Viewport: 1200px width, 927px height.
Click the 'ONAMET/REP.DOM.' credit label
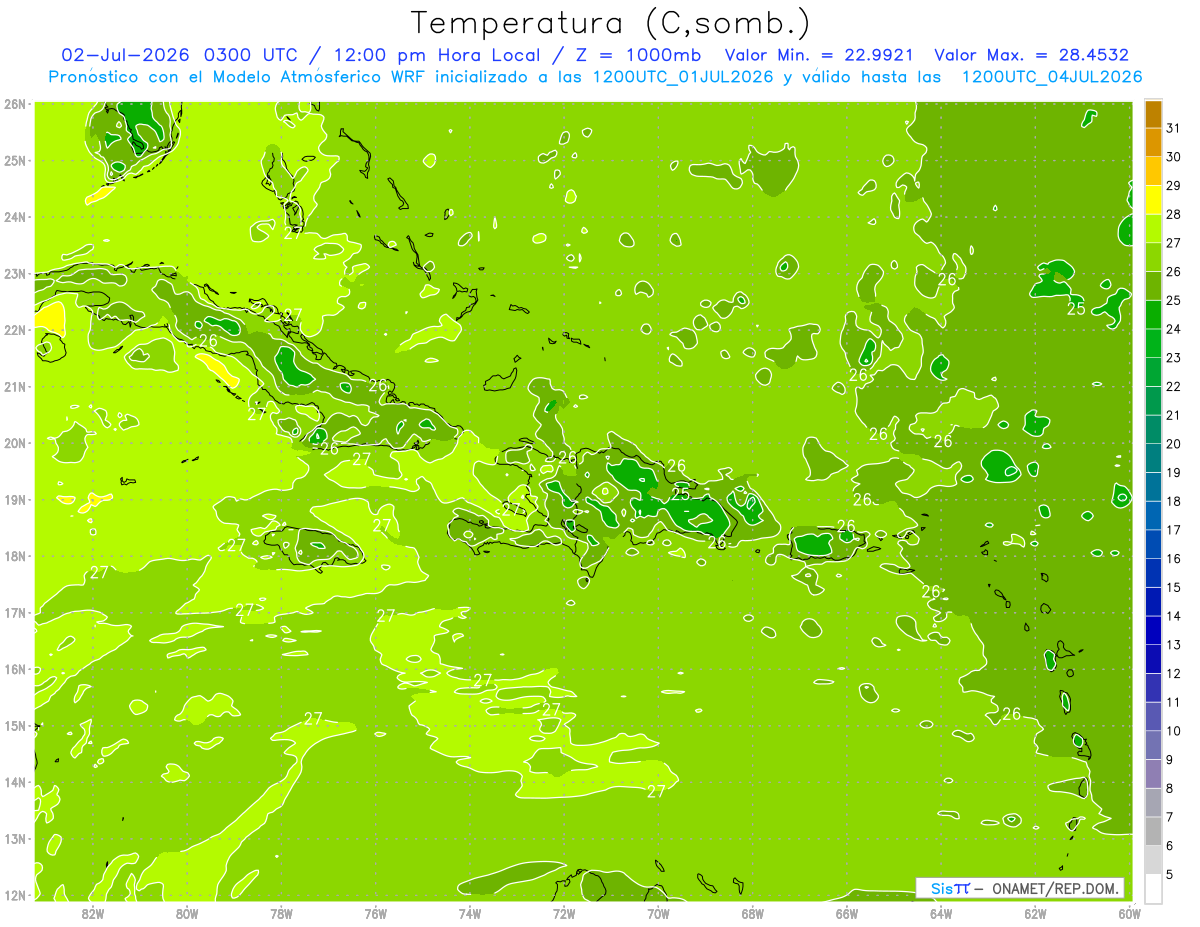(1057, 888)
